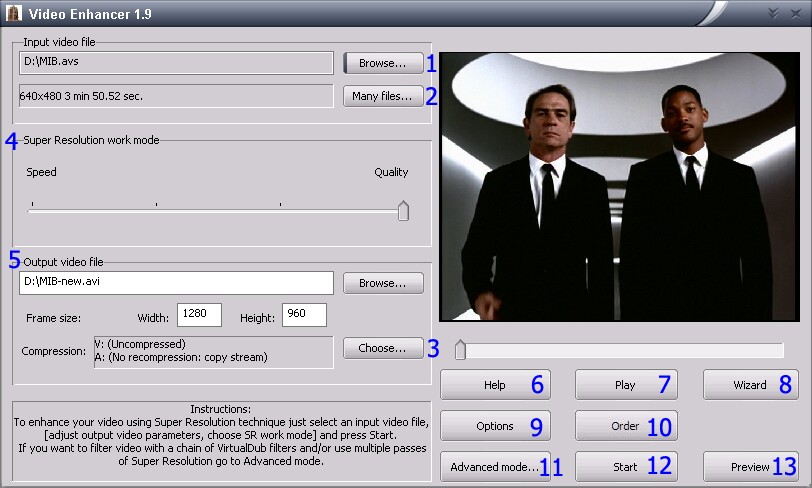
Task: Focus the output file path field
Action: (177, 283)
